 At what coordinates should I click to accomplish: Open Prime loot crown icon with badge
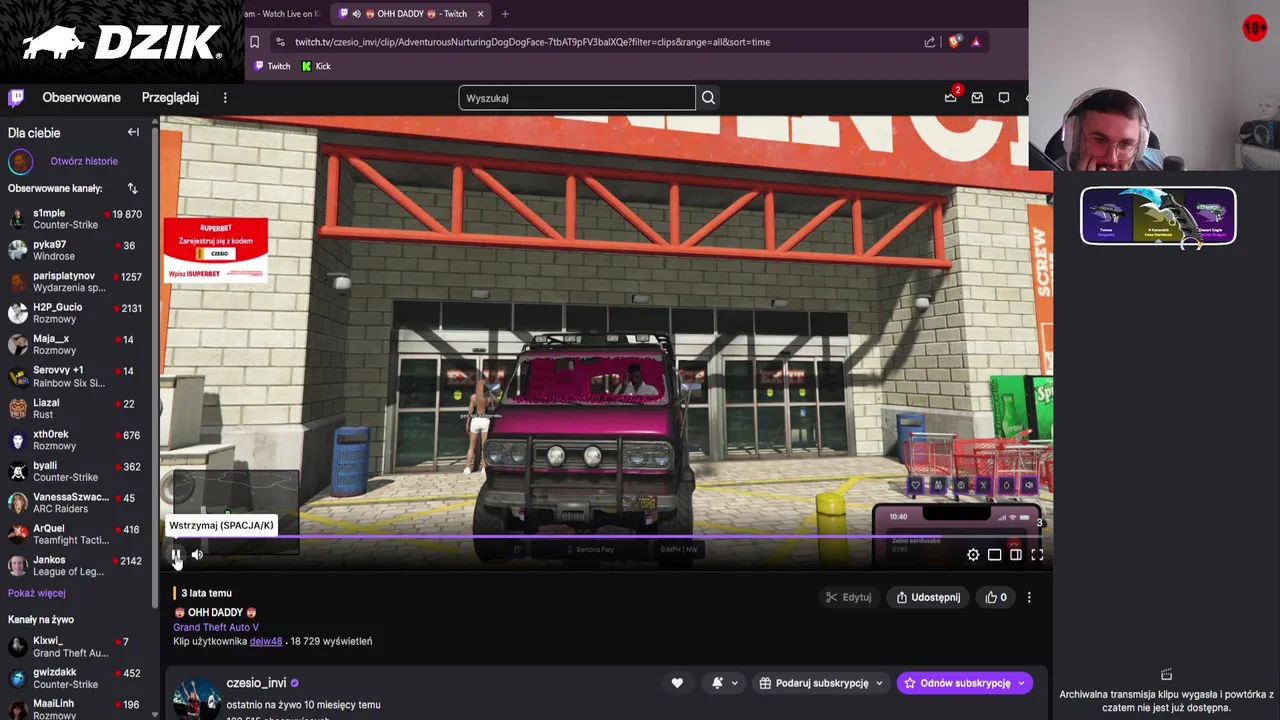click(x=951, y=97)
